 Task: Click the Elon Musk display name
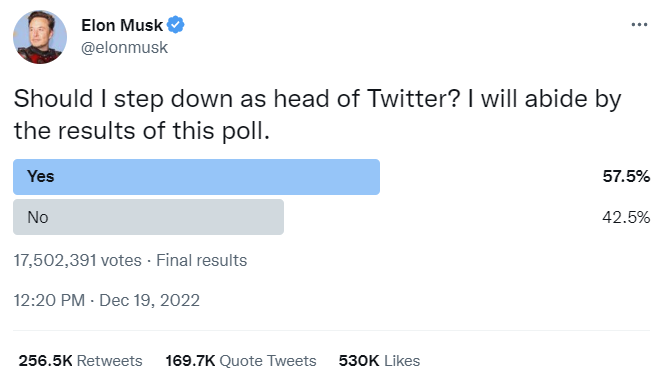tap(122, 25)
